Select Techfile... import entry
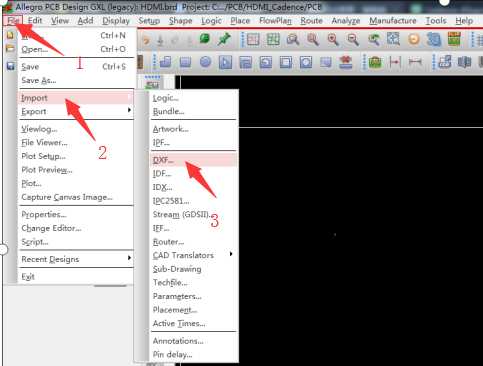 [x=193, y=283]
